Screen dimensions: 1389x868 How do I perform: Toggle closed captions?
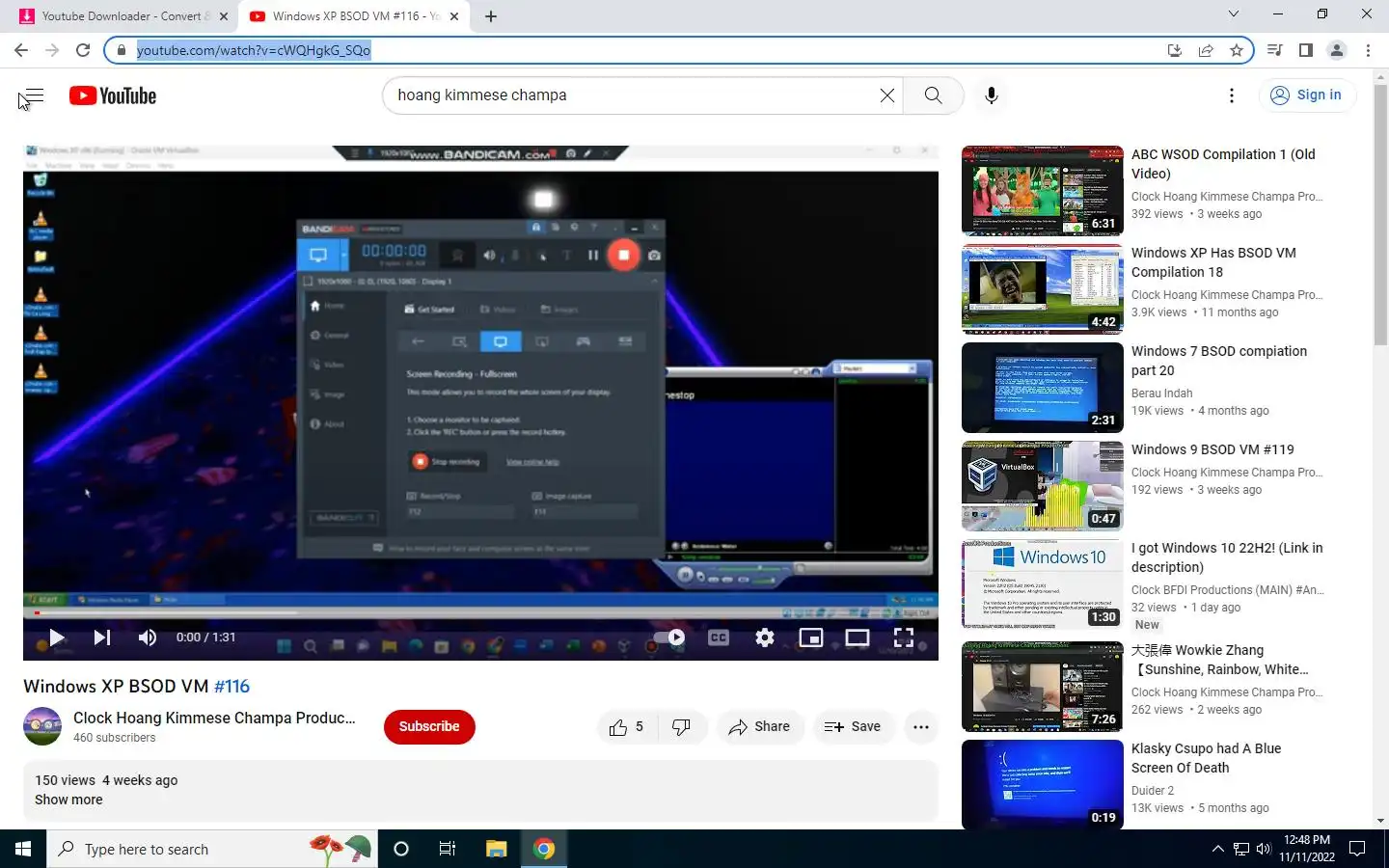(719, 637)
